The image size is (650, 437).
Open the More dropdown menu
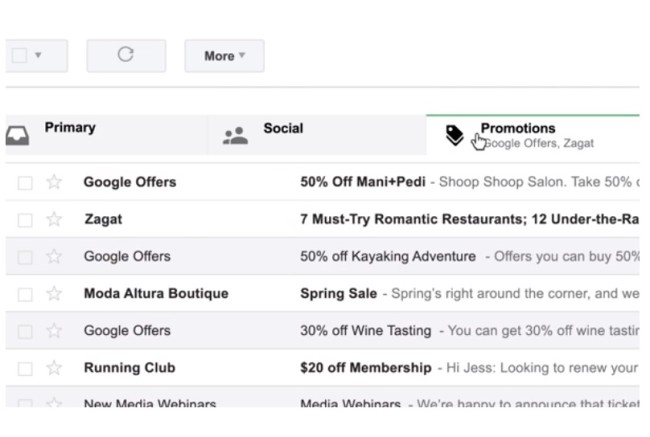[x=224, y=56]
